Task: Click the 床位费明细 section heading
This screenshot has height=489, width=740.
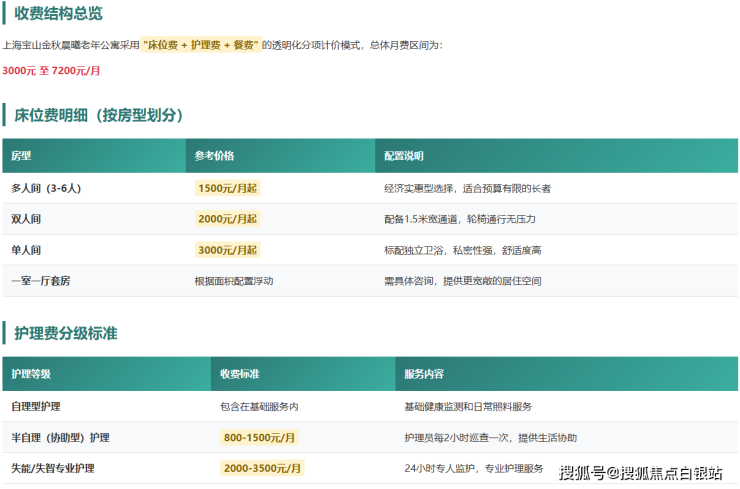Action: 98,115
